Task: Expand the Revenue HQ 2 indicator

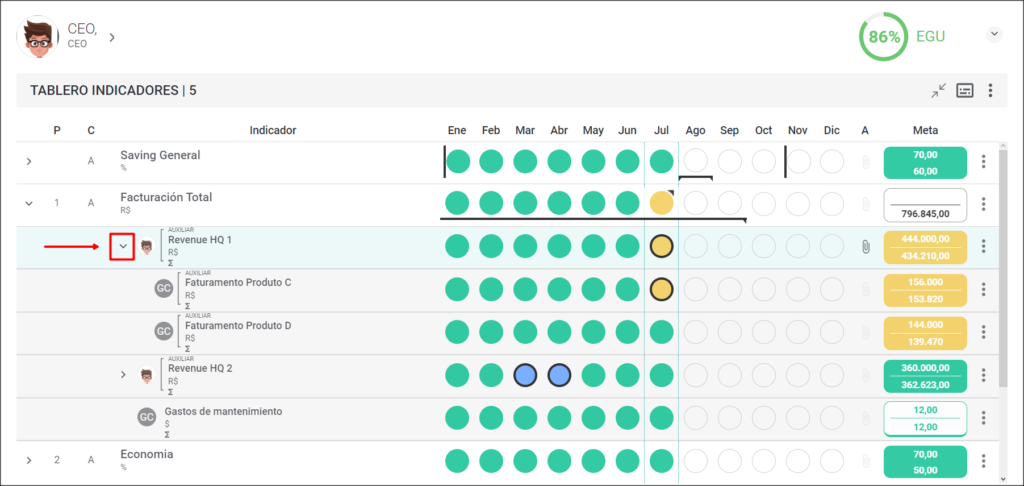Action: tap(123, 375)
